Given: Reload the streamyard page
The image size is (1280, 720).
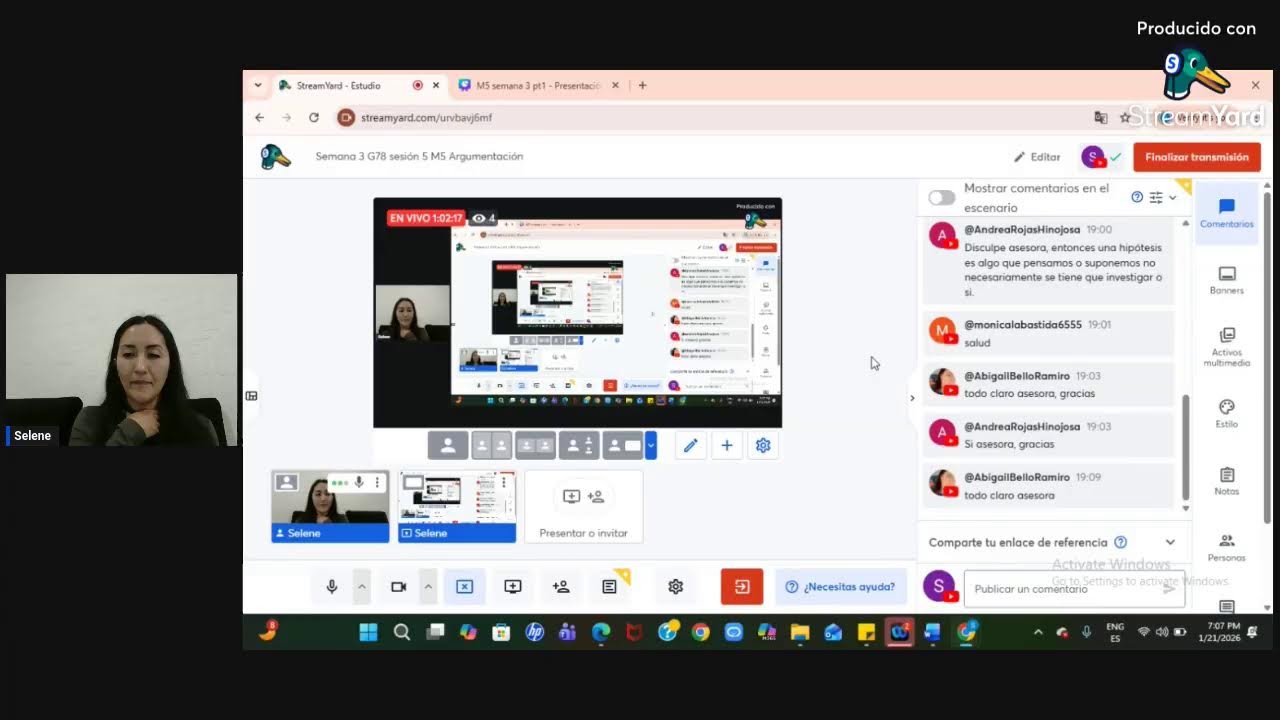Looking at the screenshot, I should point(313,117).
